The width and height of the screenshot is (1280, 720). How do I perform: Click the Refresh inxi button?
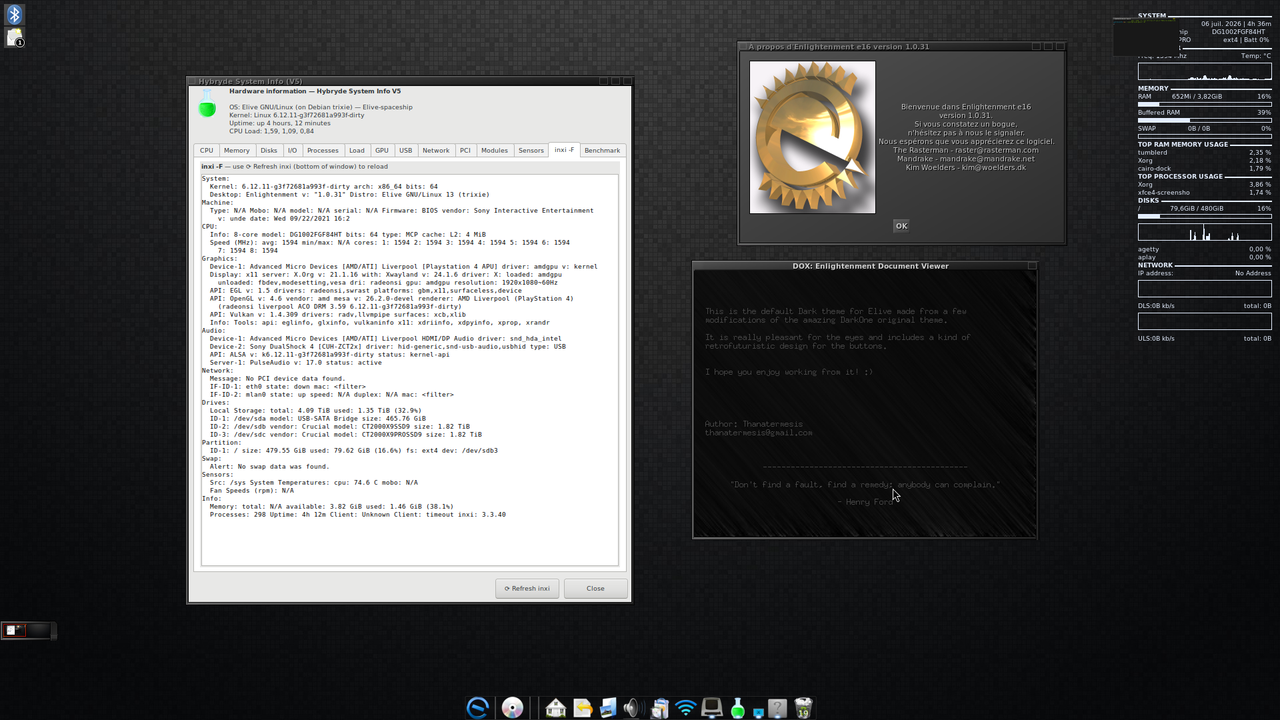[527, 588]
